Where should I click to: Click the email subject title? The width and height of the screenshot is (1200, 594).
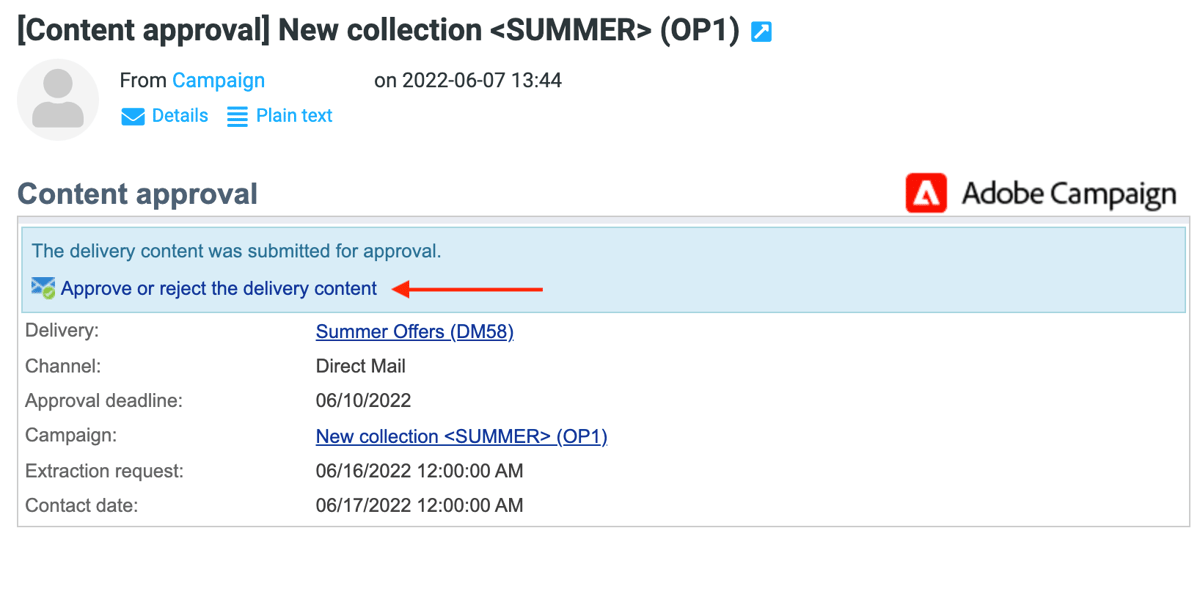[x=378, y=30]
